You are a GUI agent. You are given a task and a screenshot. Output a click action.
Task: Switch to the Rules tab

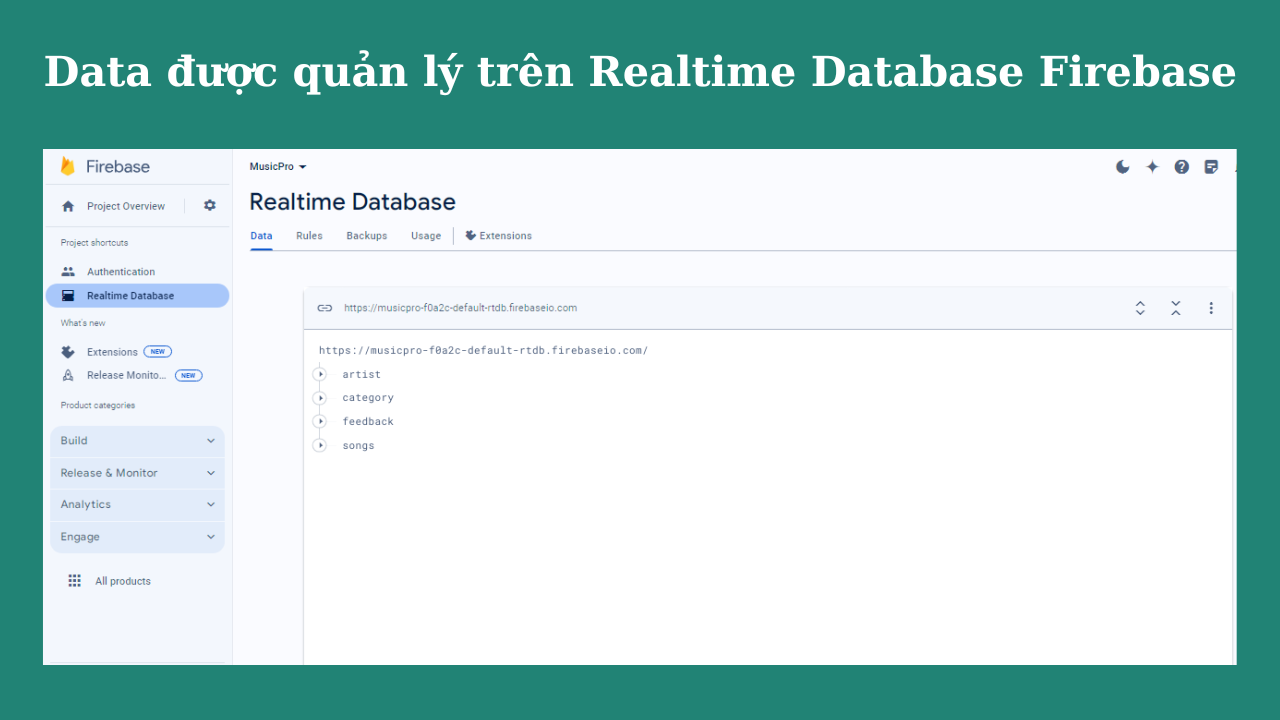(x=309, y=236)
